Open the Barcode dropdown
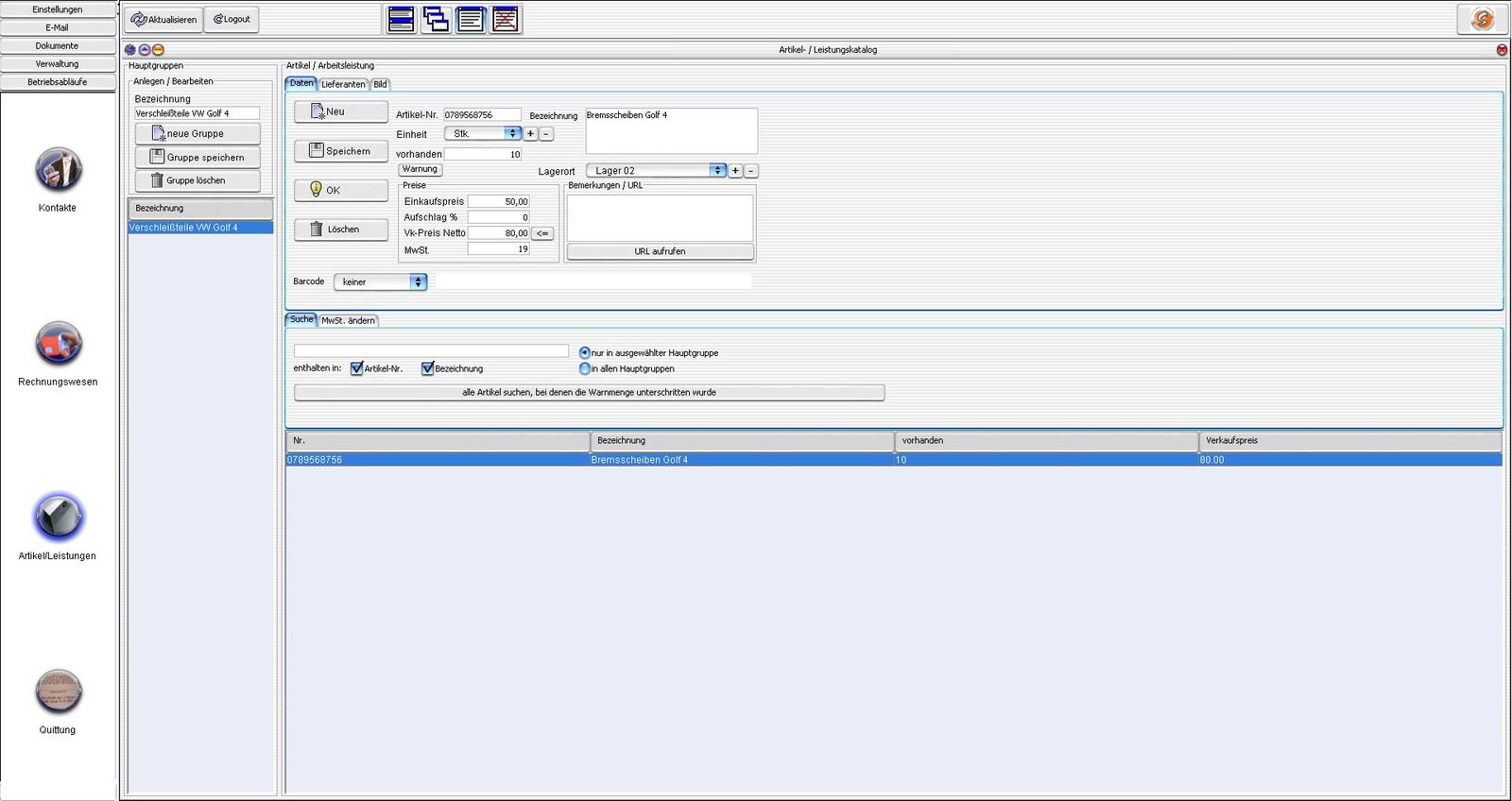Image resolution: width=1512 pixels, height=801 pixels. [x=381, y=282]
